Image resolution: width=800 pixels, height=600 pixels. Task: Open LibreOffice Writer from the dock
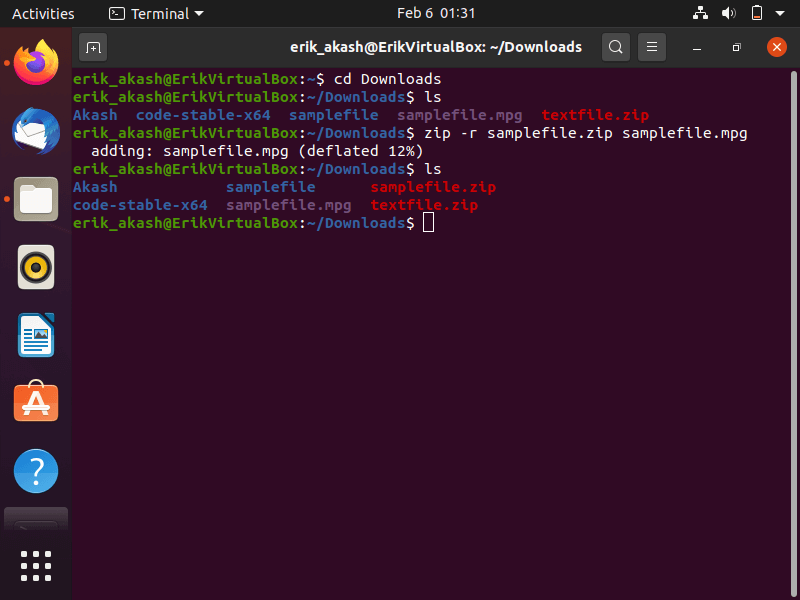[36, 335]
